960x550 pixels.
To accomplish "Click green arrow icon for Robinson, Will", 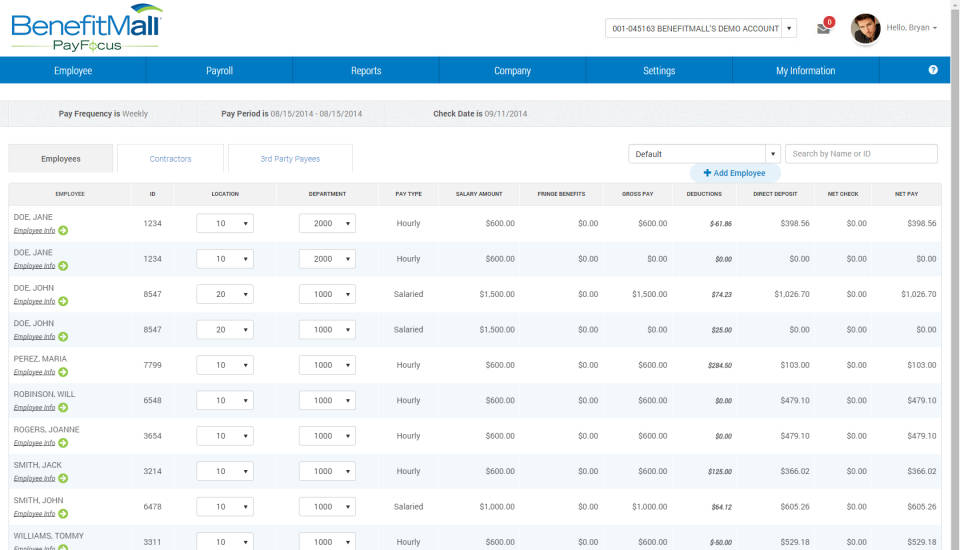I will tap(63, 408).
